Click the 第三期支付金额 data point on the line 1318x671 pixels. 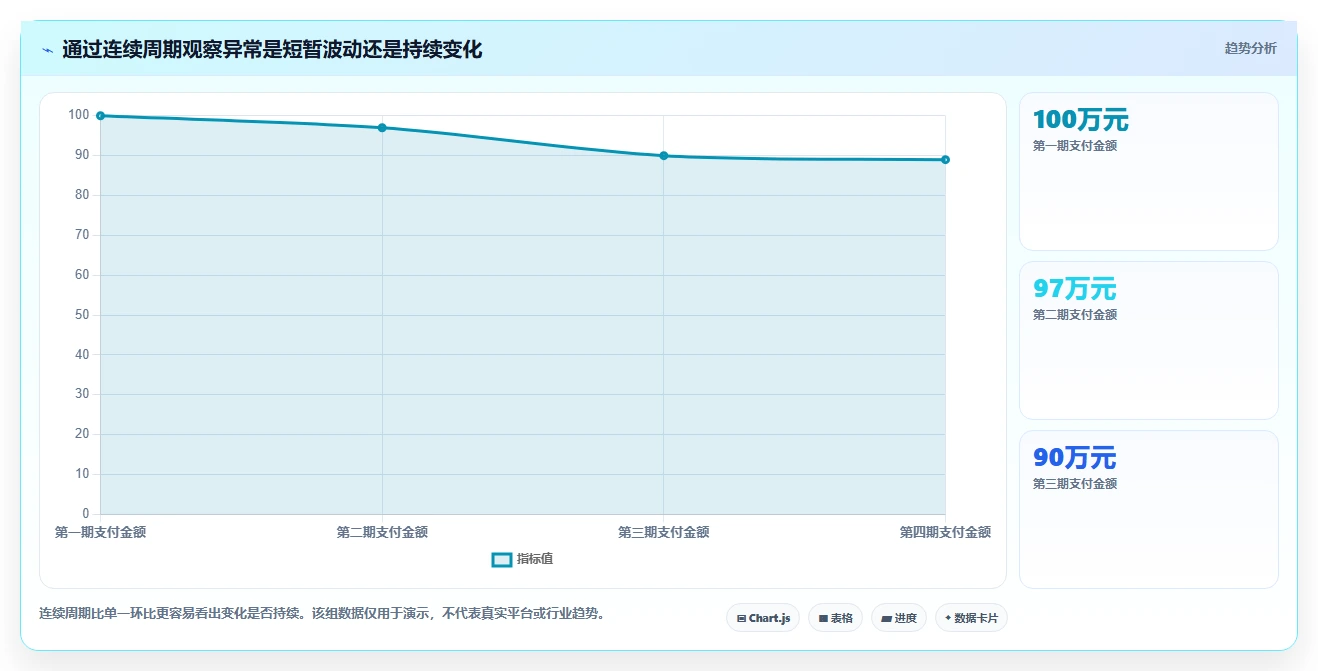click(664, 156)
